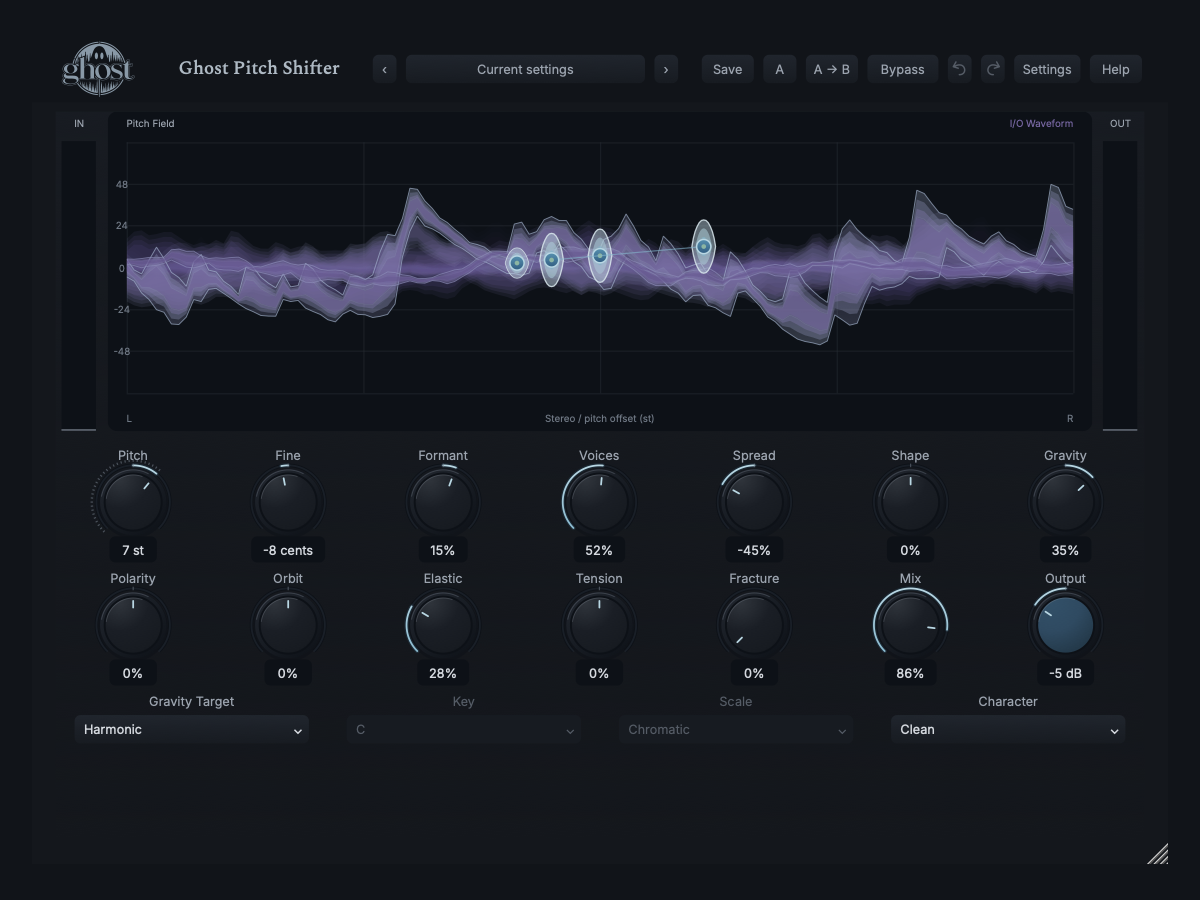Click the resize grip in window corner
Image resolution: width=1200 pixels, height=900 pixels.
(1158, 853)
